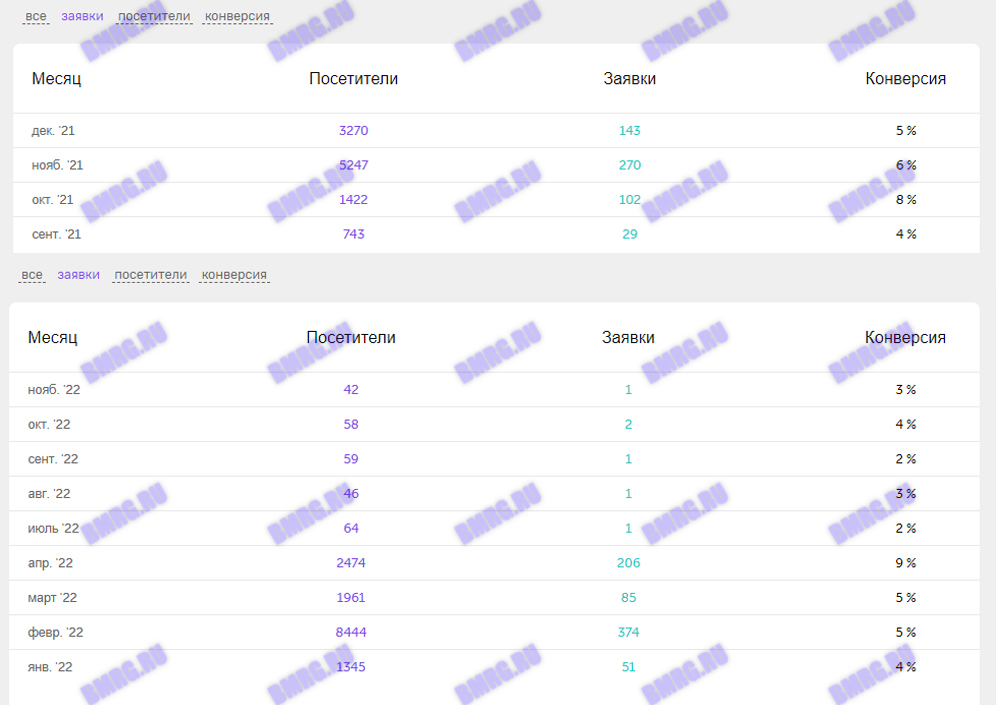The width and height of the screenshot is (996, 705).
Task: Click 9 % conversion value for апр. '22
Action: [905, 563]
